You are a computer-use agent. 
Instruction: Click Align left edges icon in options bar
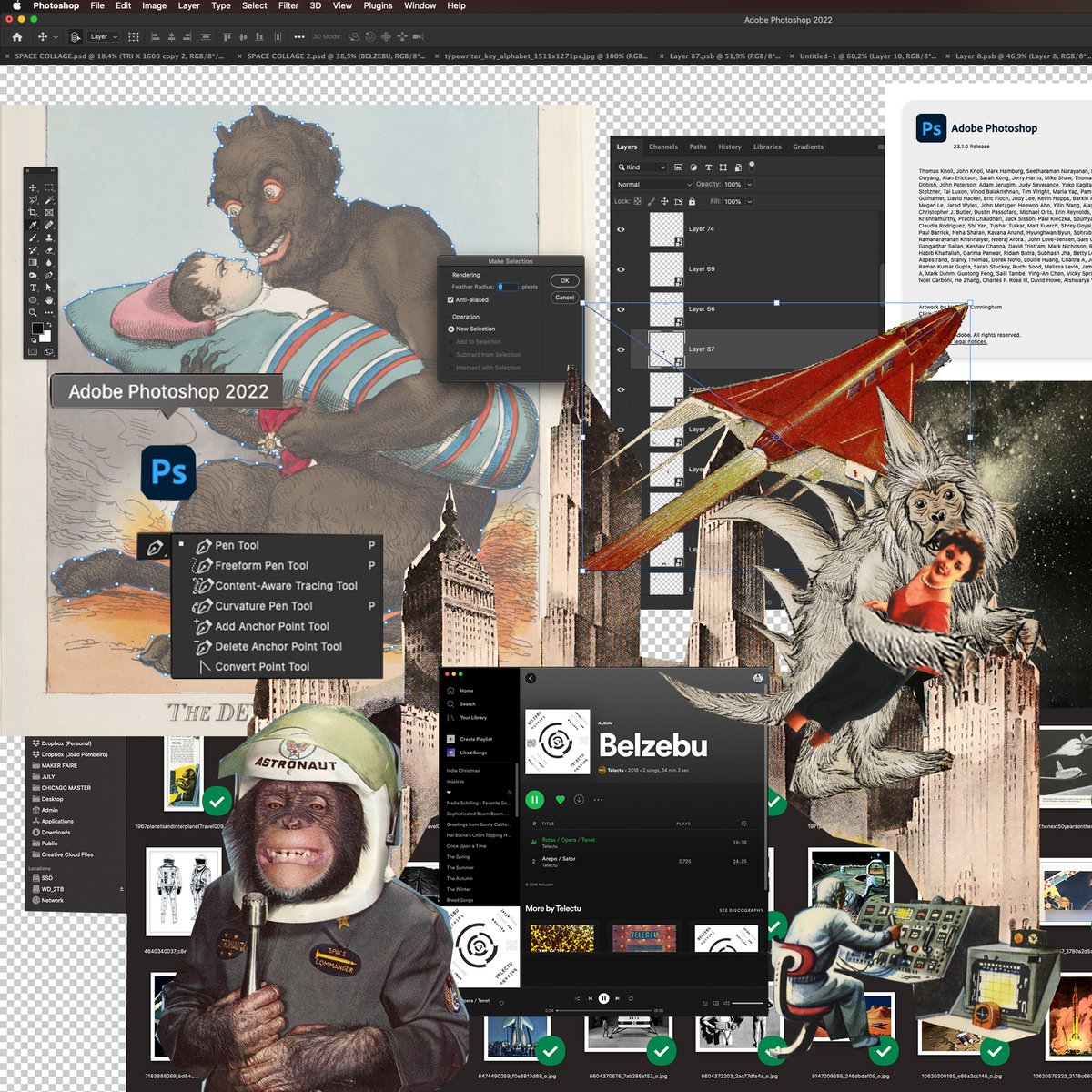[x=155, y=37]
